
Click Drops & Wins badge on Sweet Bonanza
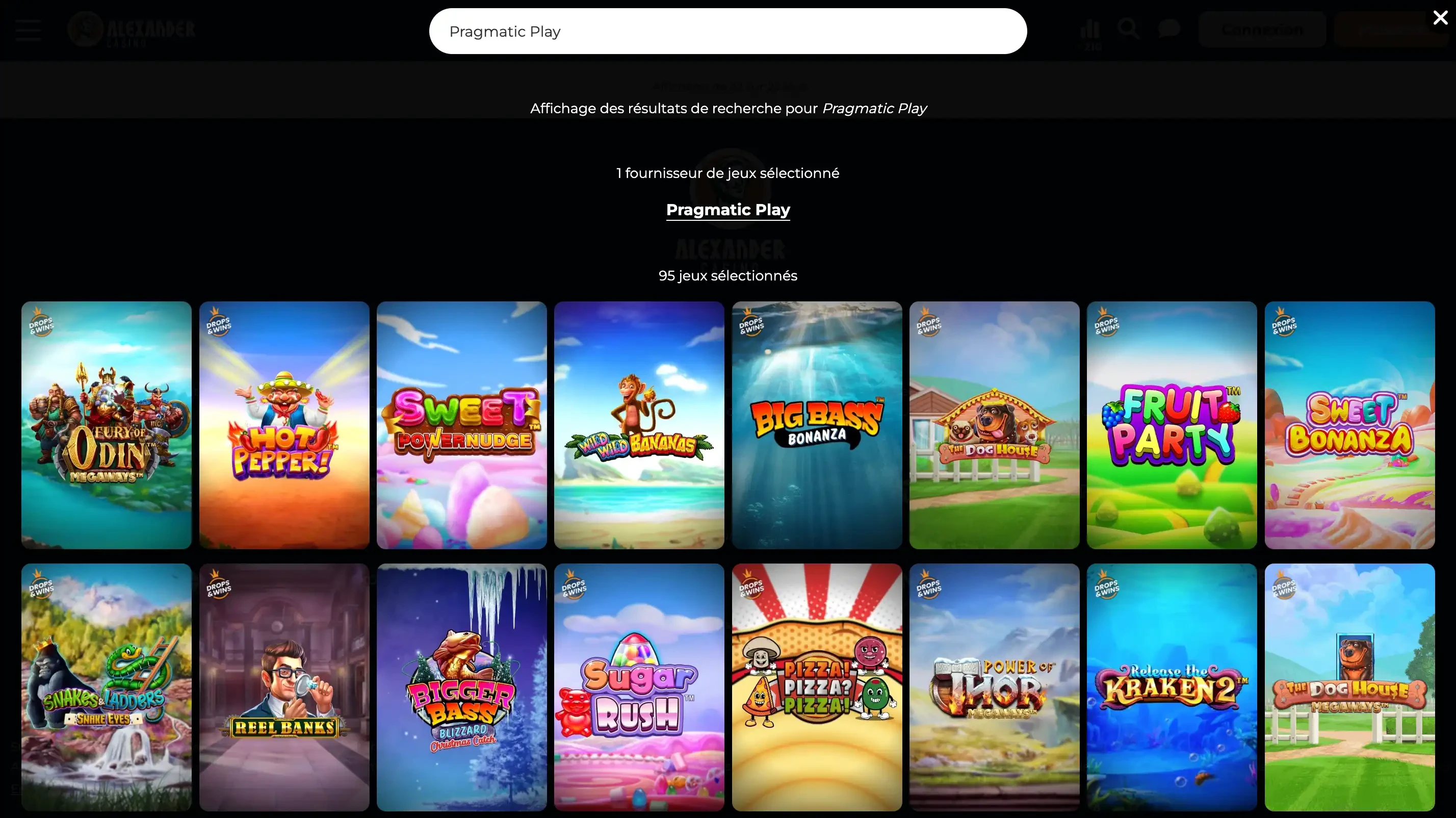click(1284, 322)
